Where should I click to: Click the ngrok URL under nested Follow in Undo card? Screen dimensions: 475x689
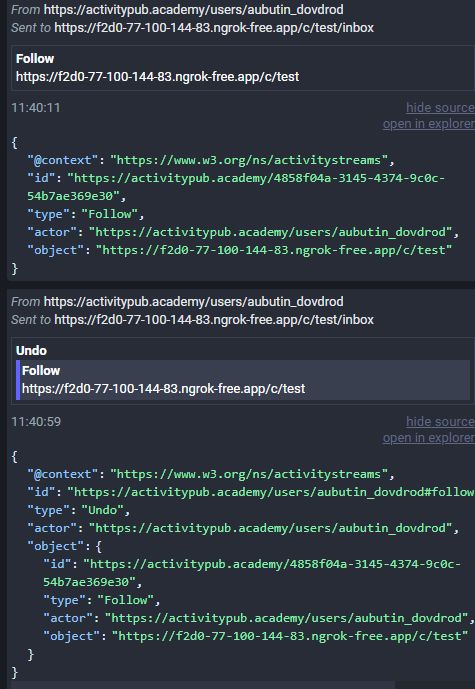coord(163,389)
